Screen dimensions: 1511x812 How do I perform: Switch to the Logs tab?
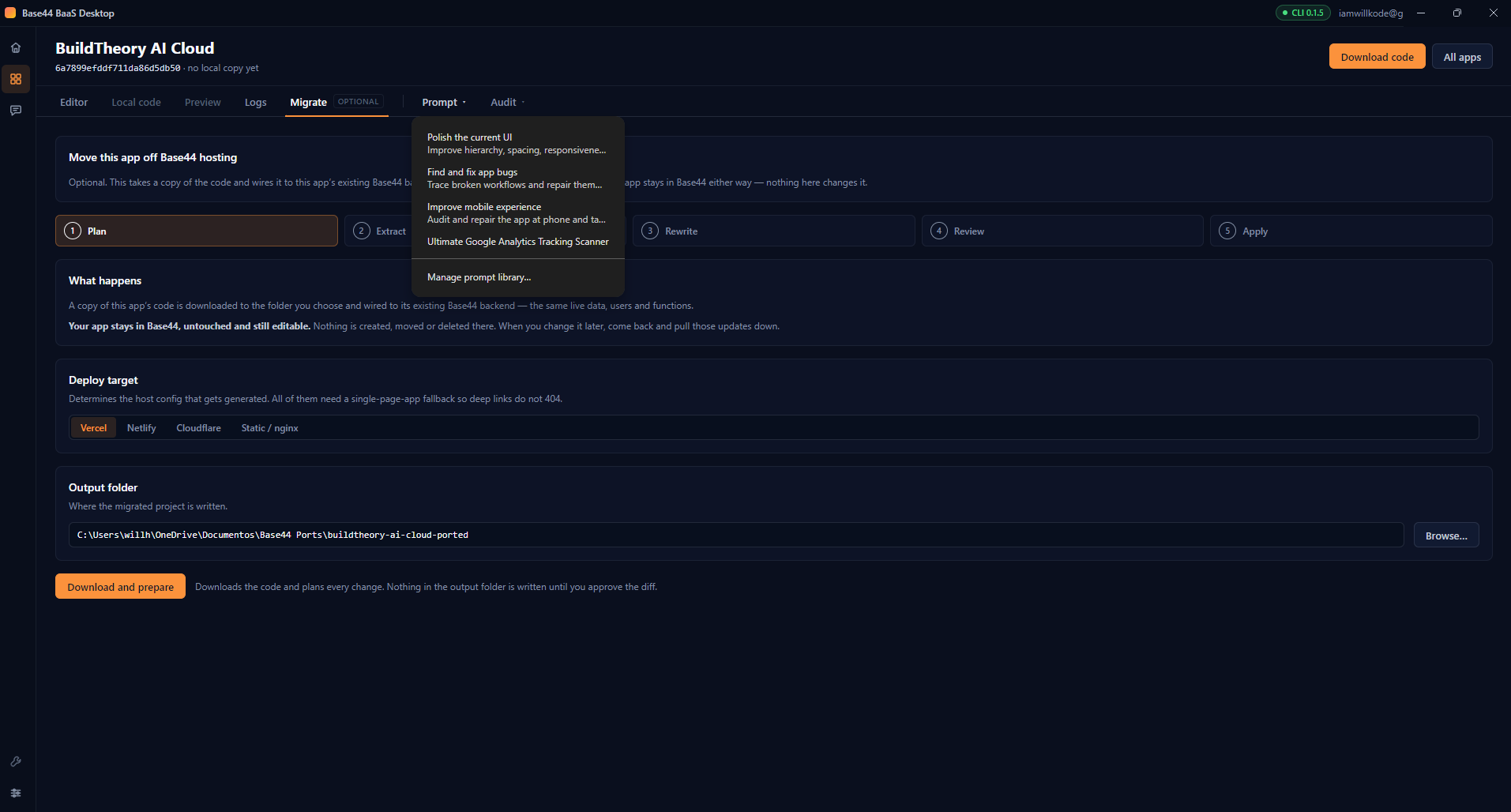pyautogui.click(x=255, y=103)
